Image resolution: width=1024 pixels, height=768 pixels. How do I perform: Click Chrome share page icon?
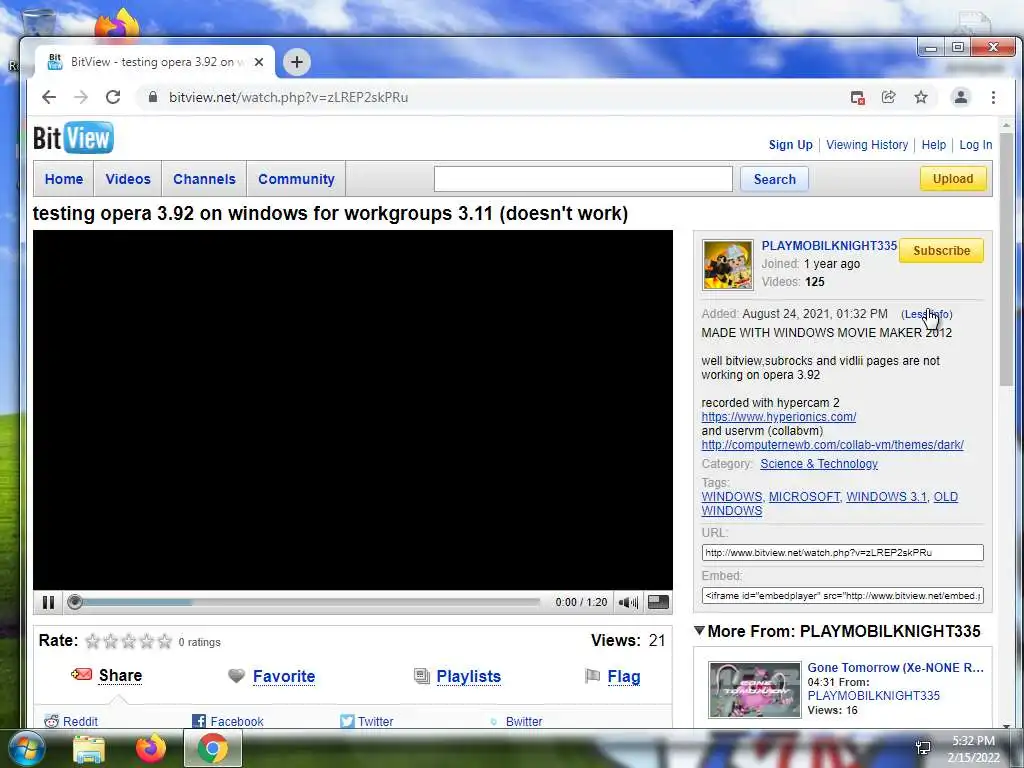(x=889, y=97)
